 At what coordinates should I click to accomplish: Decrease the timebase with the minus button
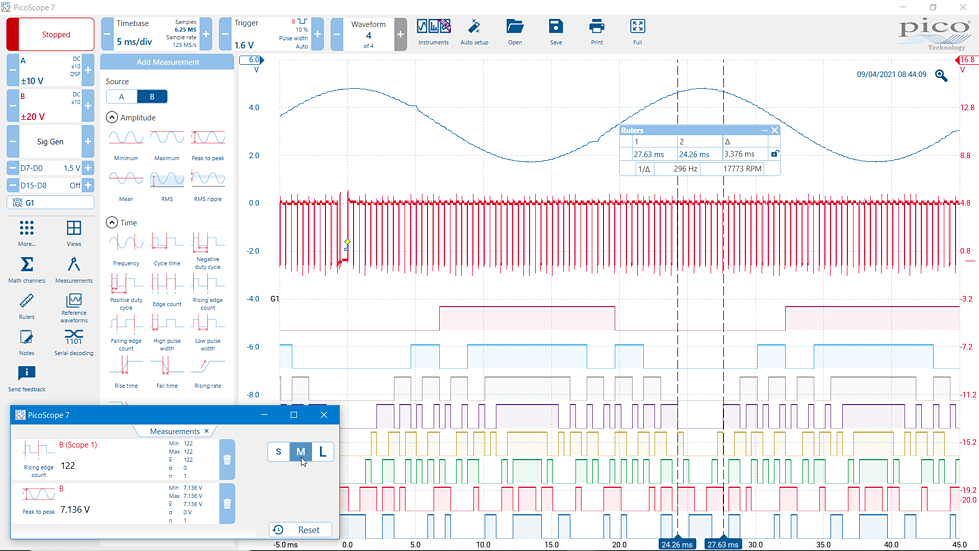coord(107,34)
